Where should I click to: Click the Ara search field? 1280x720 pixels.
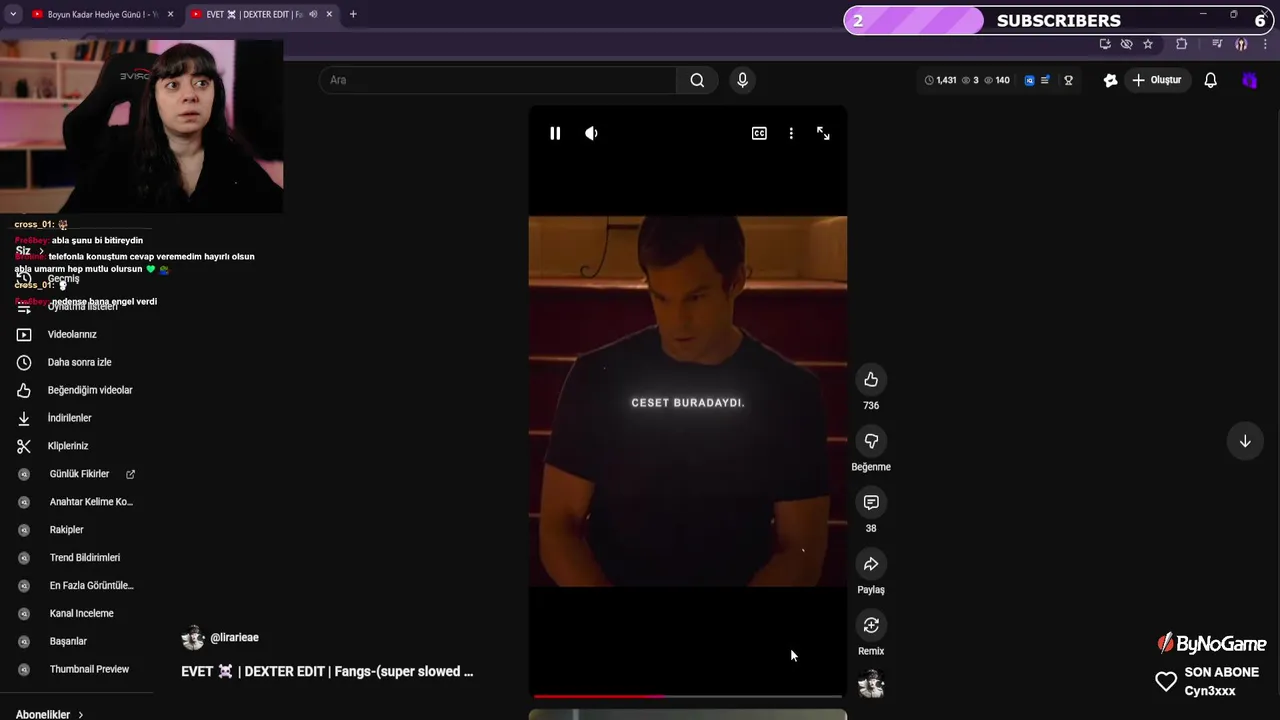pos(498,80)
